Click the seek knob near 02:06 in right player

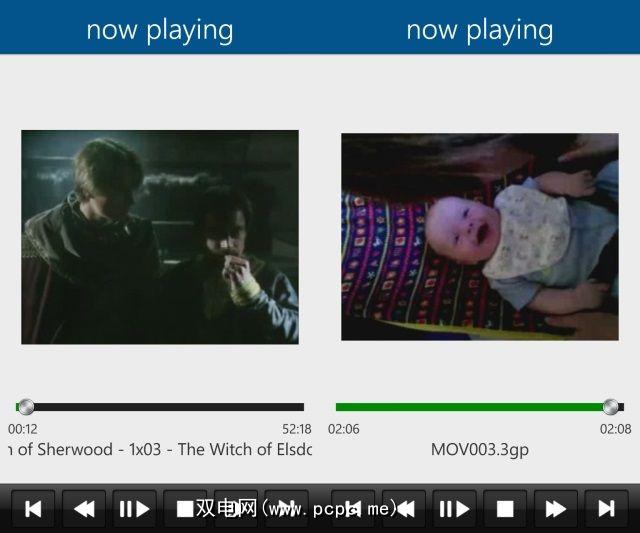pos(611,407)
